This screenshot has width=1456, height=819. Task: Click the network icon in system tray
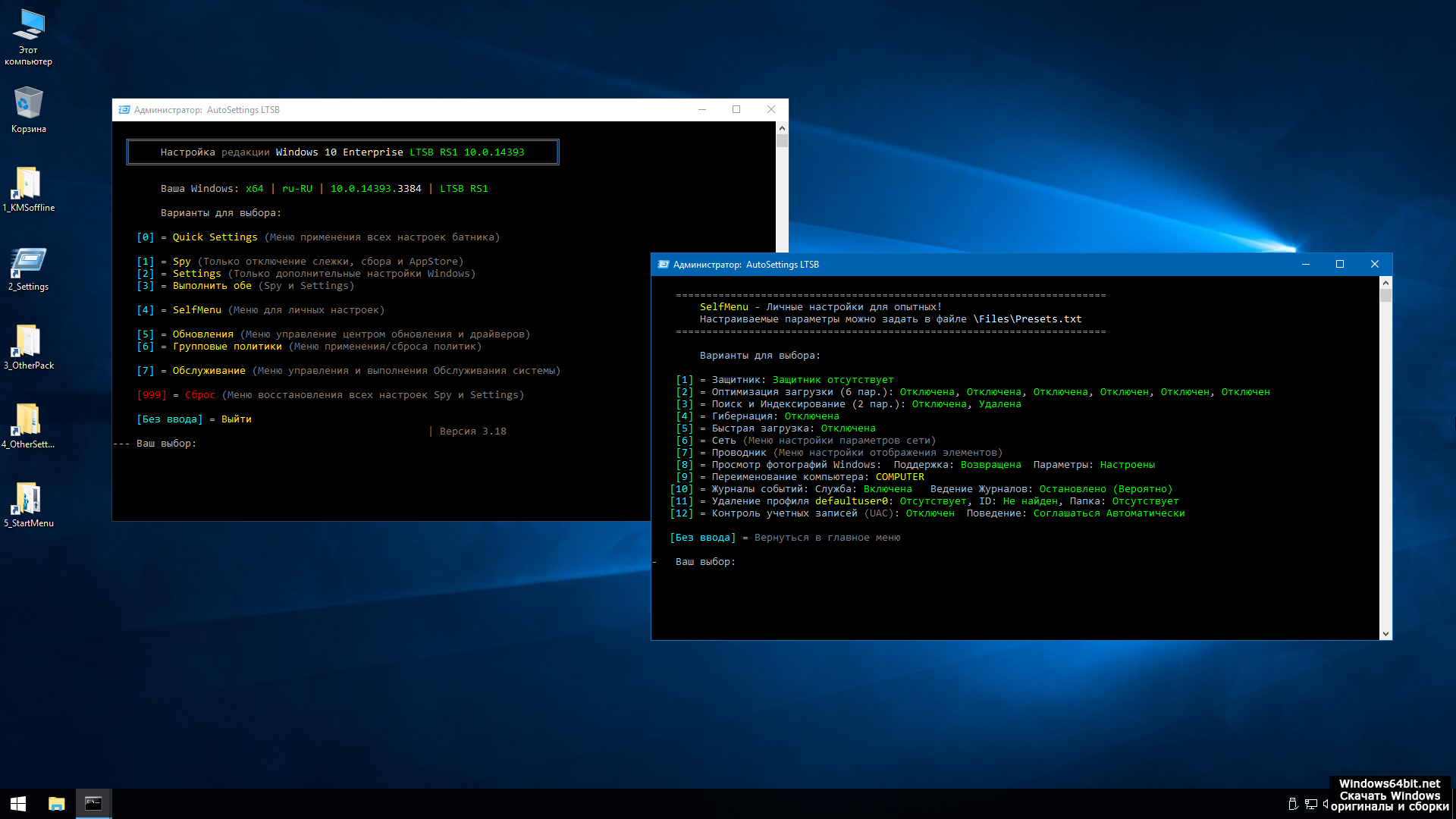(1310, 804)
